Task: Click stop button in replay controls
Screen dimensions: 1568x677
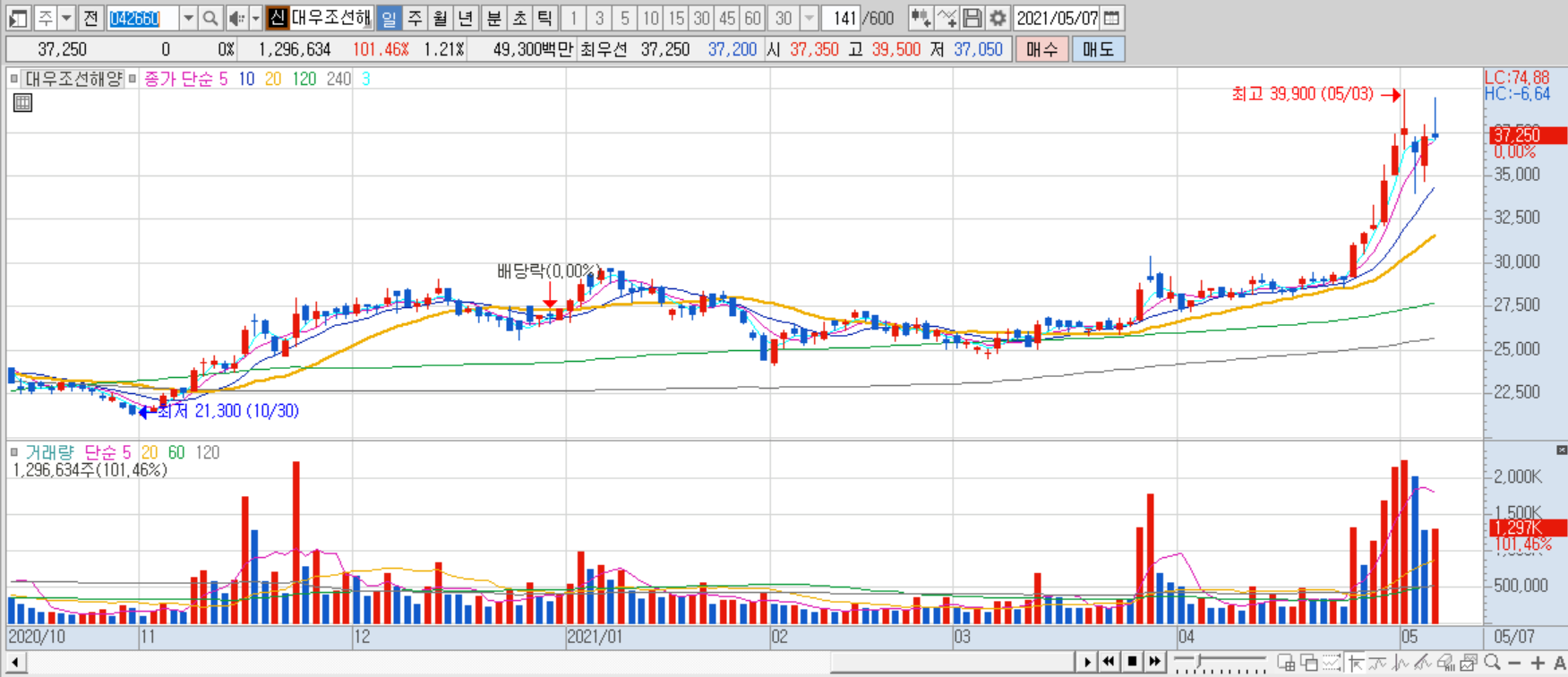Action: [1132, 662]
